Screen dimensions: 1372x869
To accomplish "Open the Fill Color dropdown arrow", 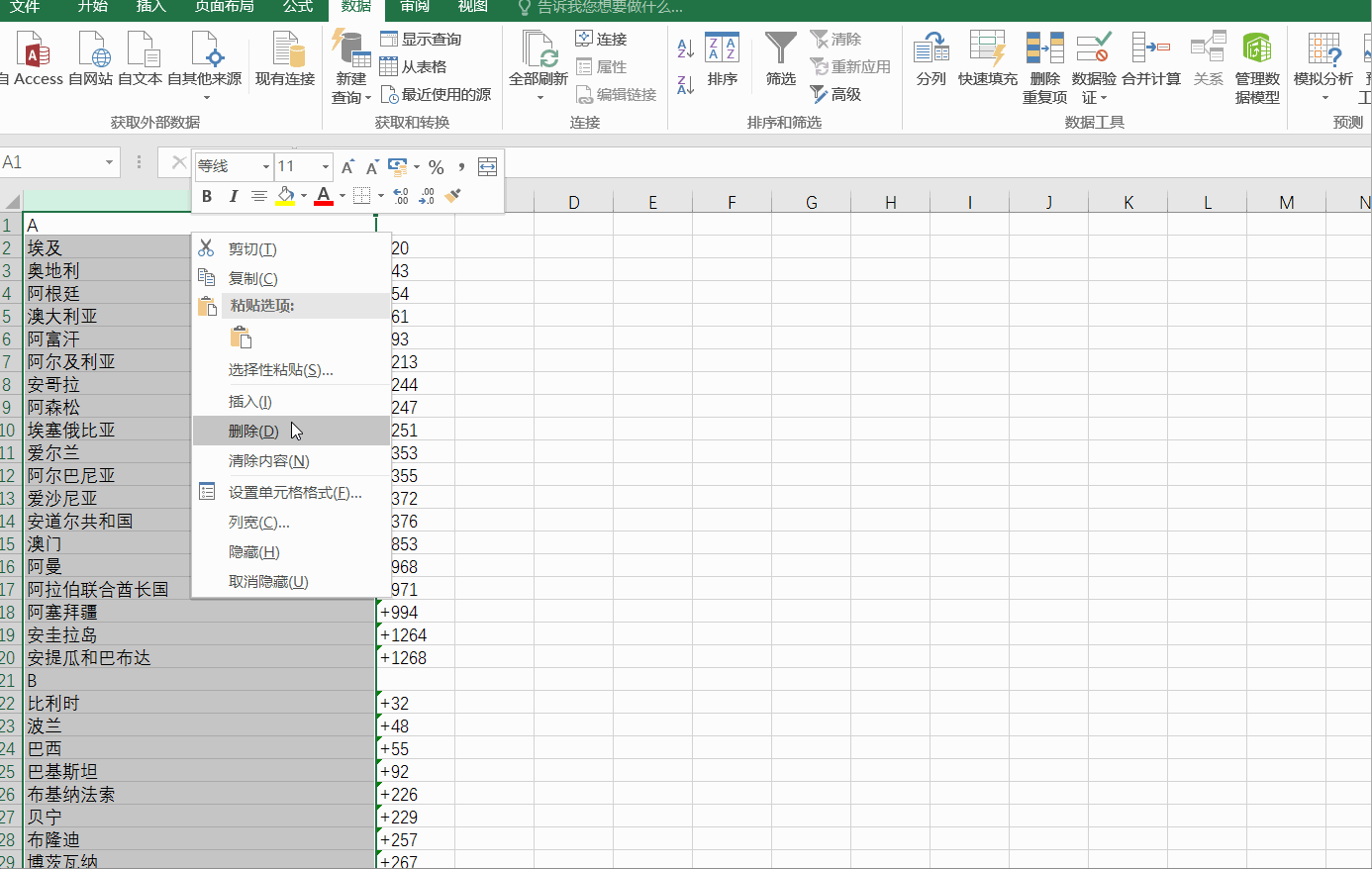I will [x=303, y=196].
